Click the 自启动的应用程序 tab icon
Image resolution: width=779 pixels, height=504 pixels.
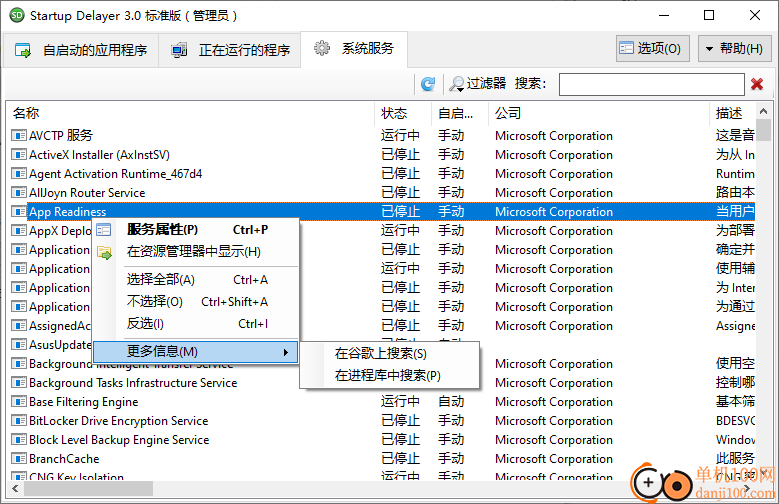tap(23, 50)
